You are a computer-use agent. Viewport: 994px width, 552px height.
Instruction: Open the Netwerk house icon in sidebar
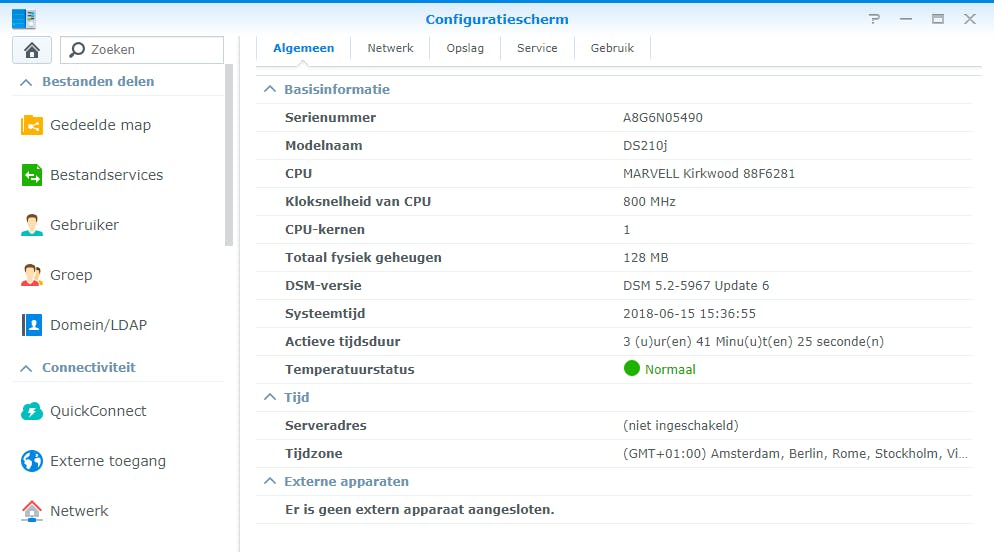(x=32, y=511)
